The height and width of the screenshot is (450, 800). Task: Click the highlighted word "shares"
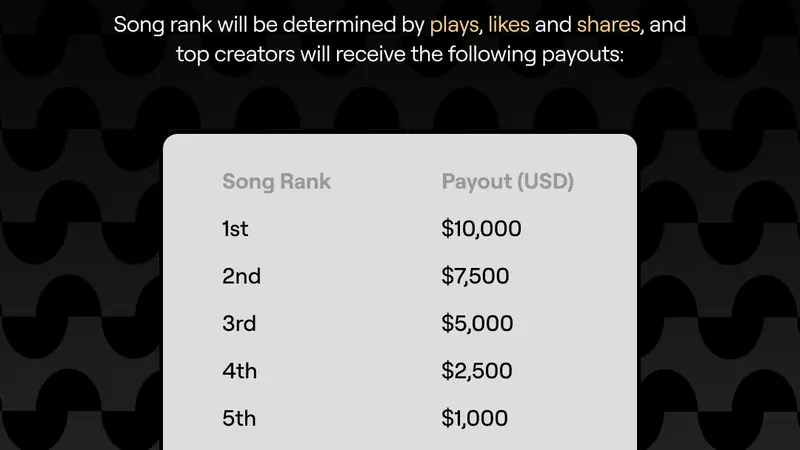(x=607, y=24)
